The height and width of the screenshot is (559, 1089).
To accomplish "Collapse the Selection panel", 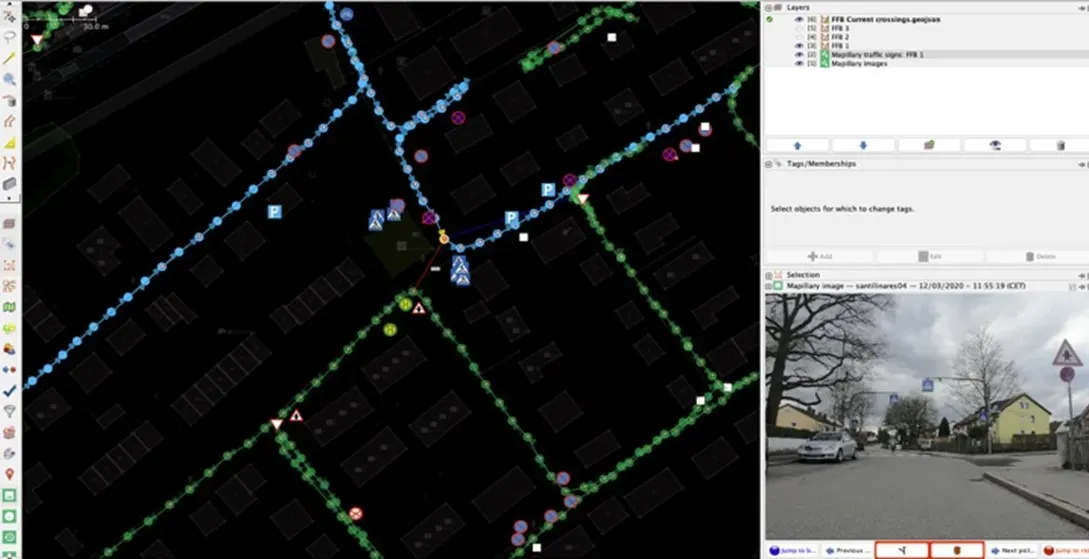I will 769,275.
